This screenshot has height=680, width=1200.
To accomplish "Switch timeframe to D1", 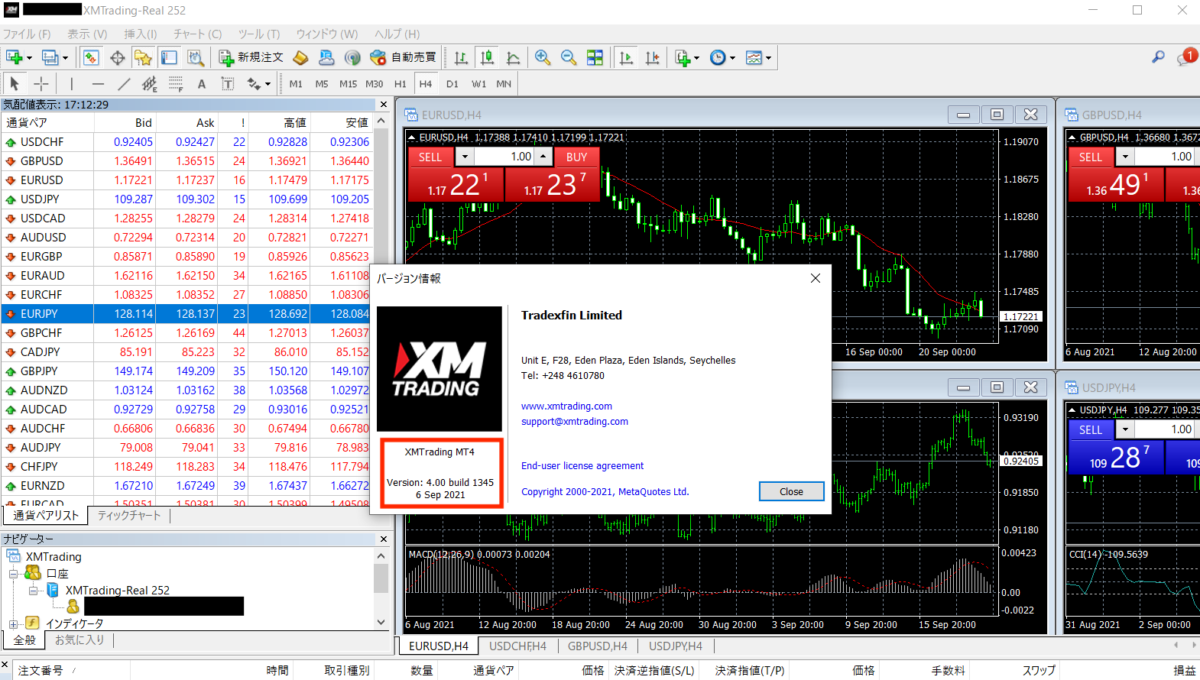I will pyautogui.click(x=452, y=84).
